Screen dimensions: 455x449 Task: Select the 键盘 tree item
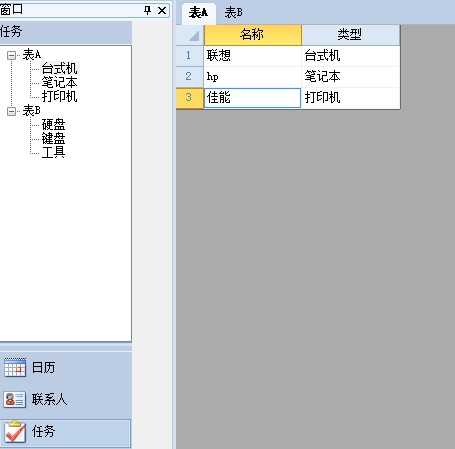pyautogui.click(x=53, y=138)
